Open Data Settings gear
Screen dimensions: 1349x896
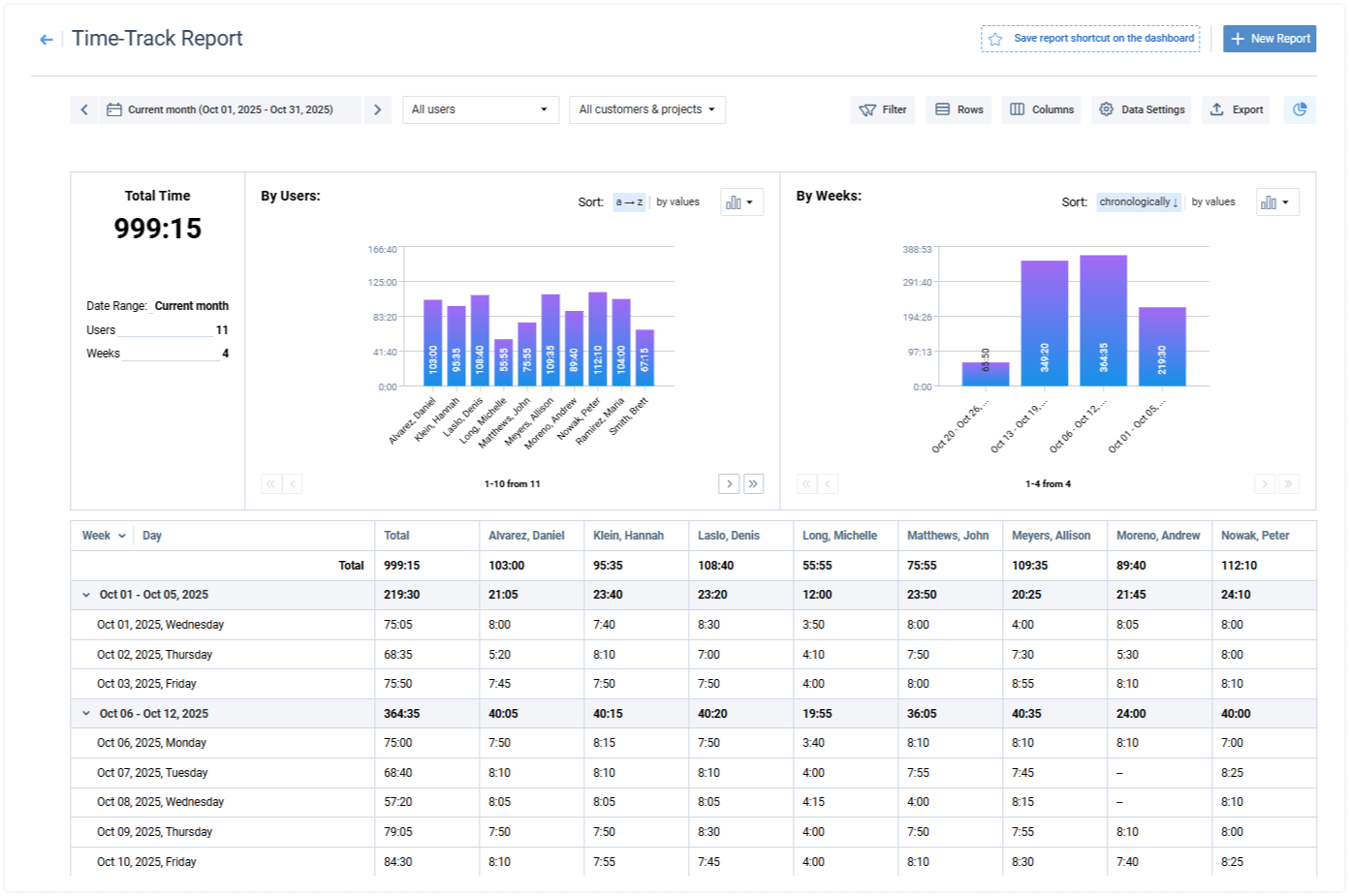1142,109
